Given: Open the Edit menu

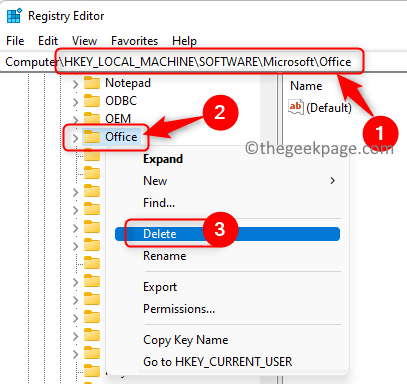Looking at the screenshot, I should [x=48, y=41].
